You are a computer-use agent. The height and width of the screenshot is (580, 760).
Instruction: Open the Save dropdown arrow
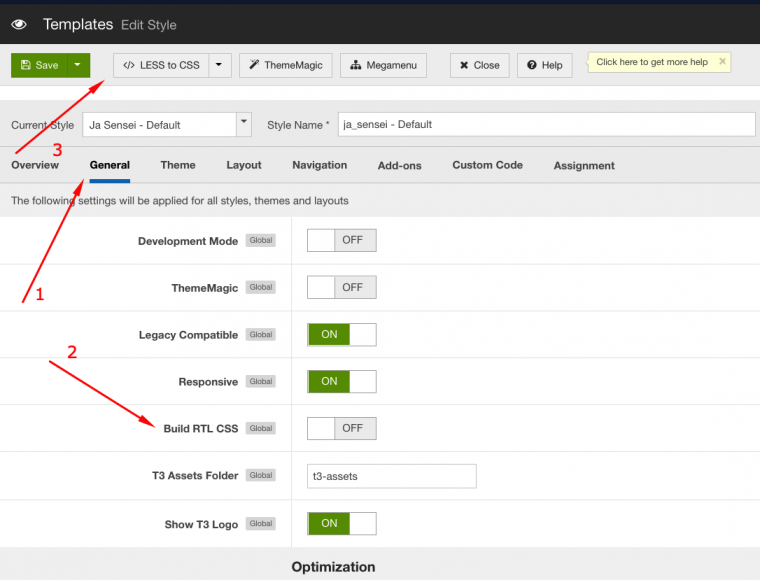(x=78, y=65)
